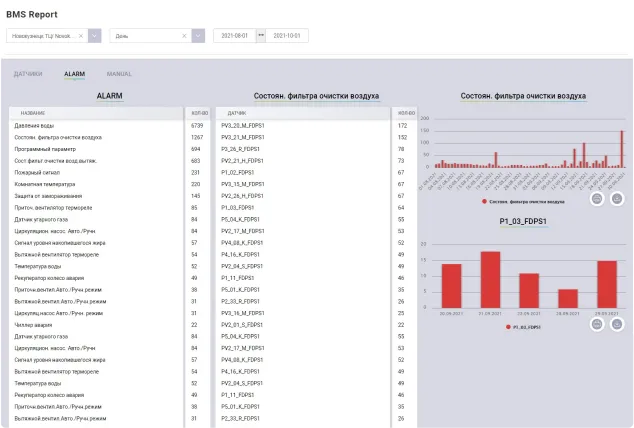Open the MANUAL tab
634x428 pixels.
coord(119,74)
